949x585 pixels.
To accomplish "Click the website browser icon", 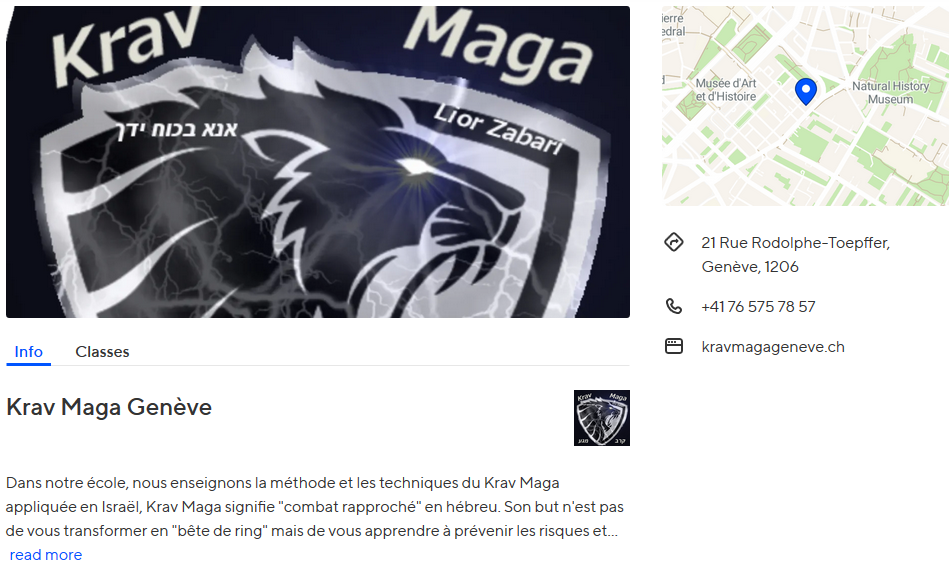I will [x=674, y=346].
